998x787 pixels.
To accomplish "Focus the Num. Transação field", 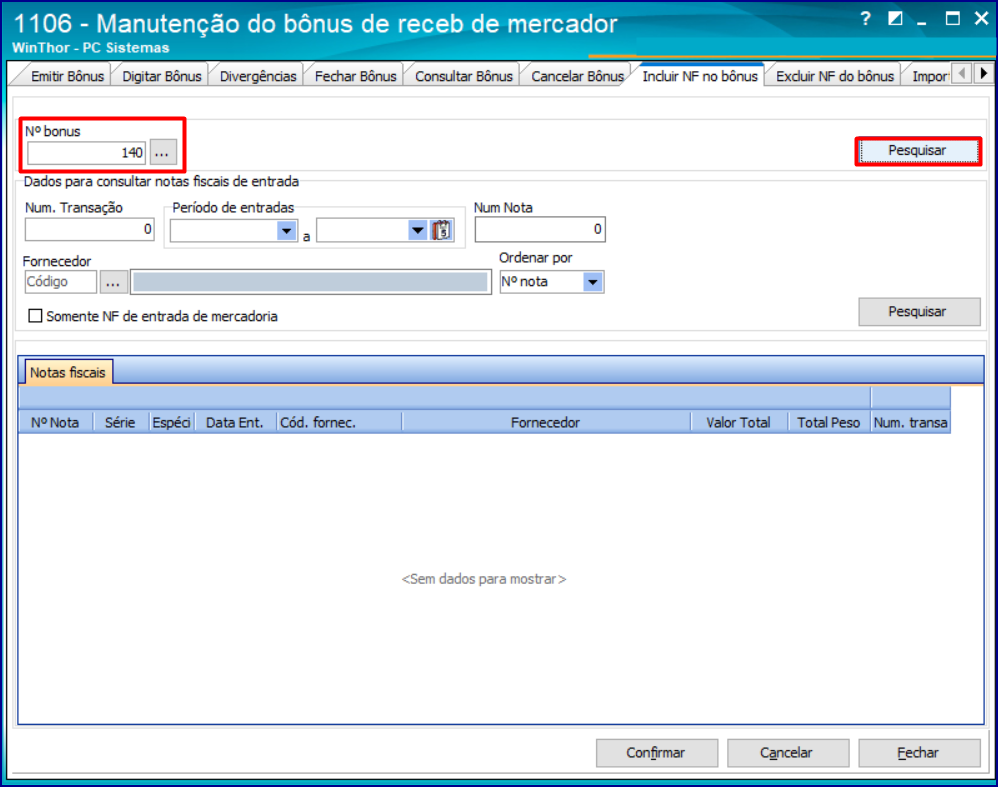I will (90, 229).
